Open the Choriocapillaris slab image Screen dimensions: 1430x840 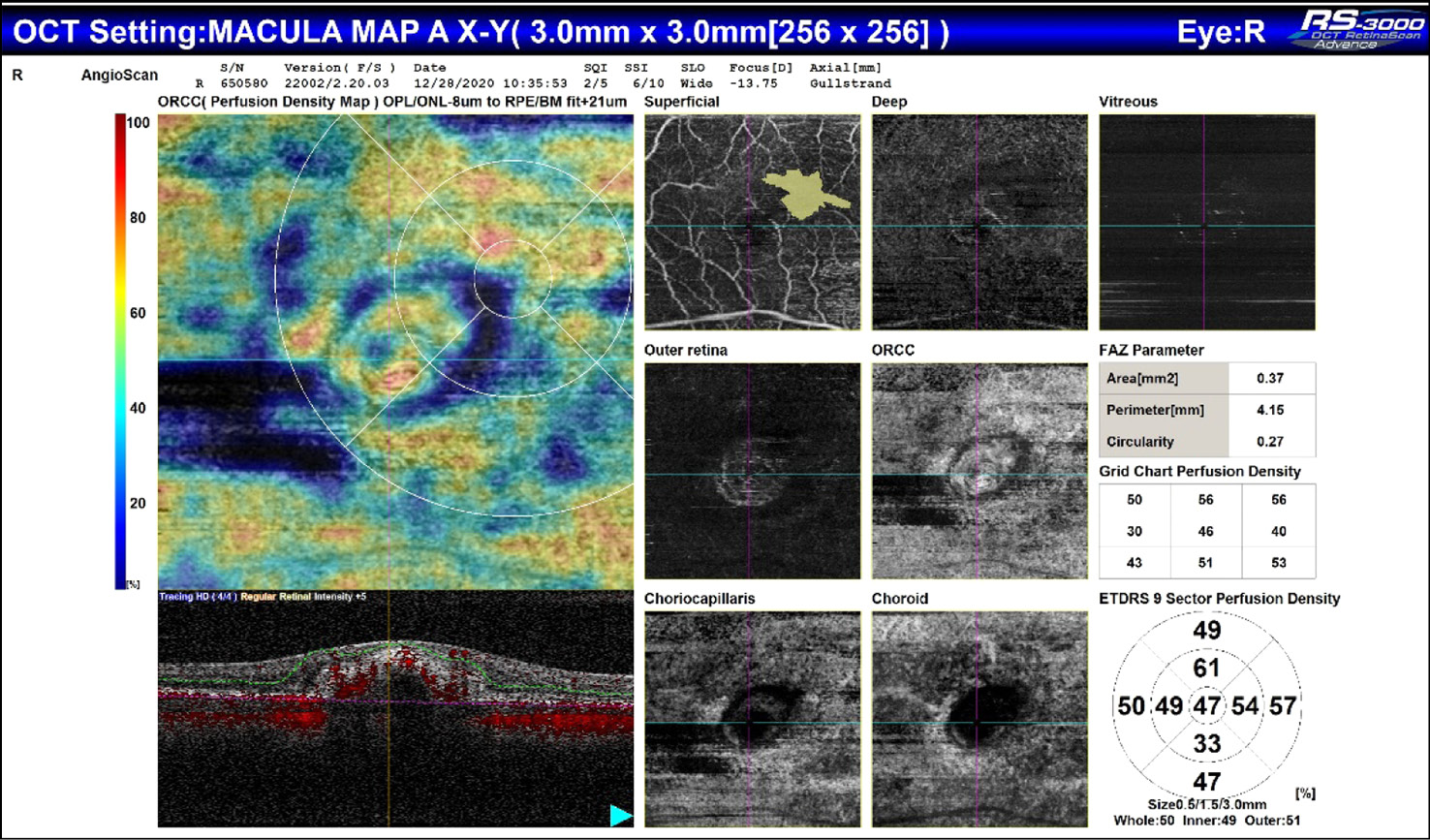752,718
